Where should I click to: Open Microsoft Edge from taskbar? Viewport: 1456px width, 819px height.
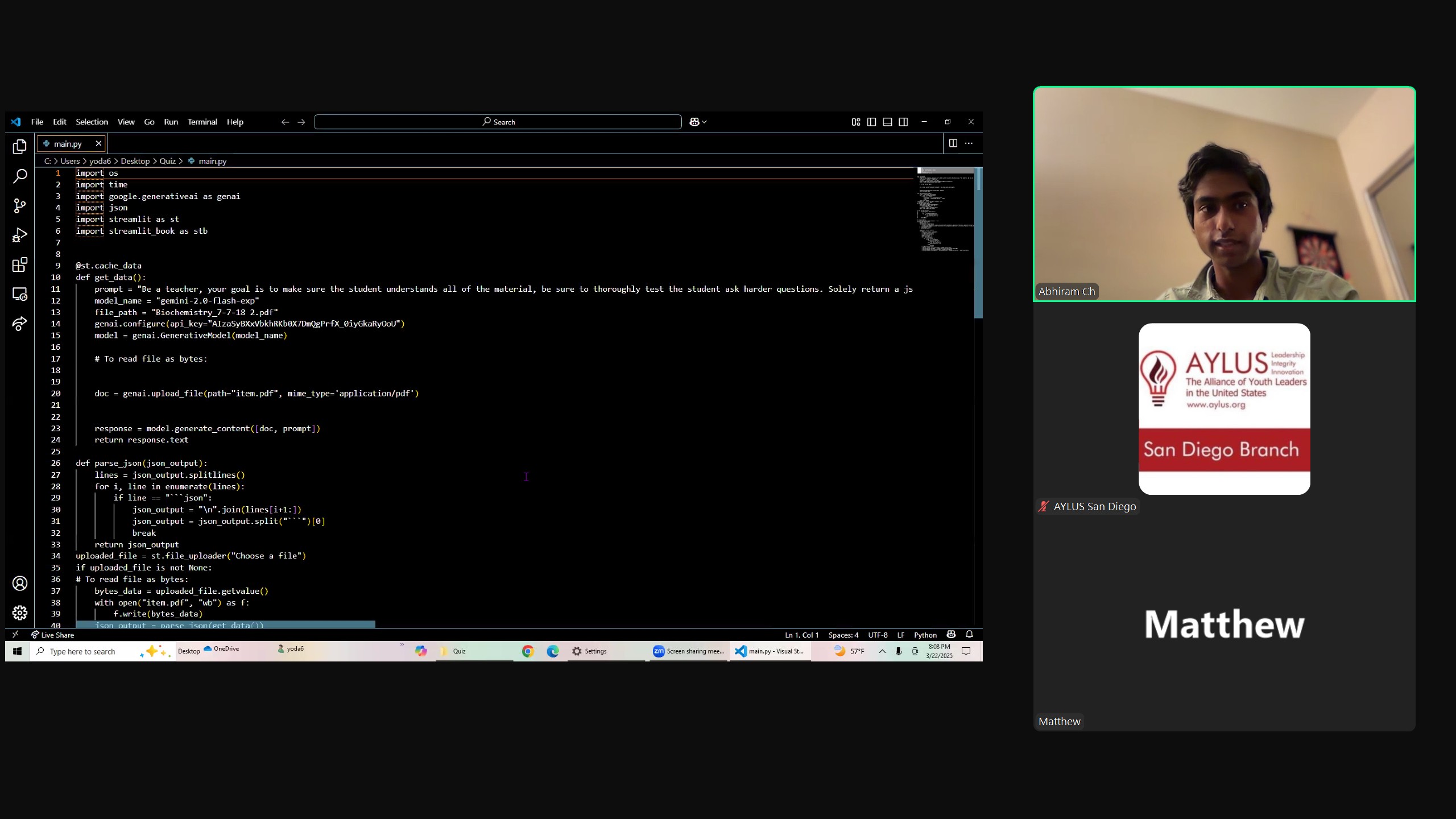tap(553, 651)
